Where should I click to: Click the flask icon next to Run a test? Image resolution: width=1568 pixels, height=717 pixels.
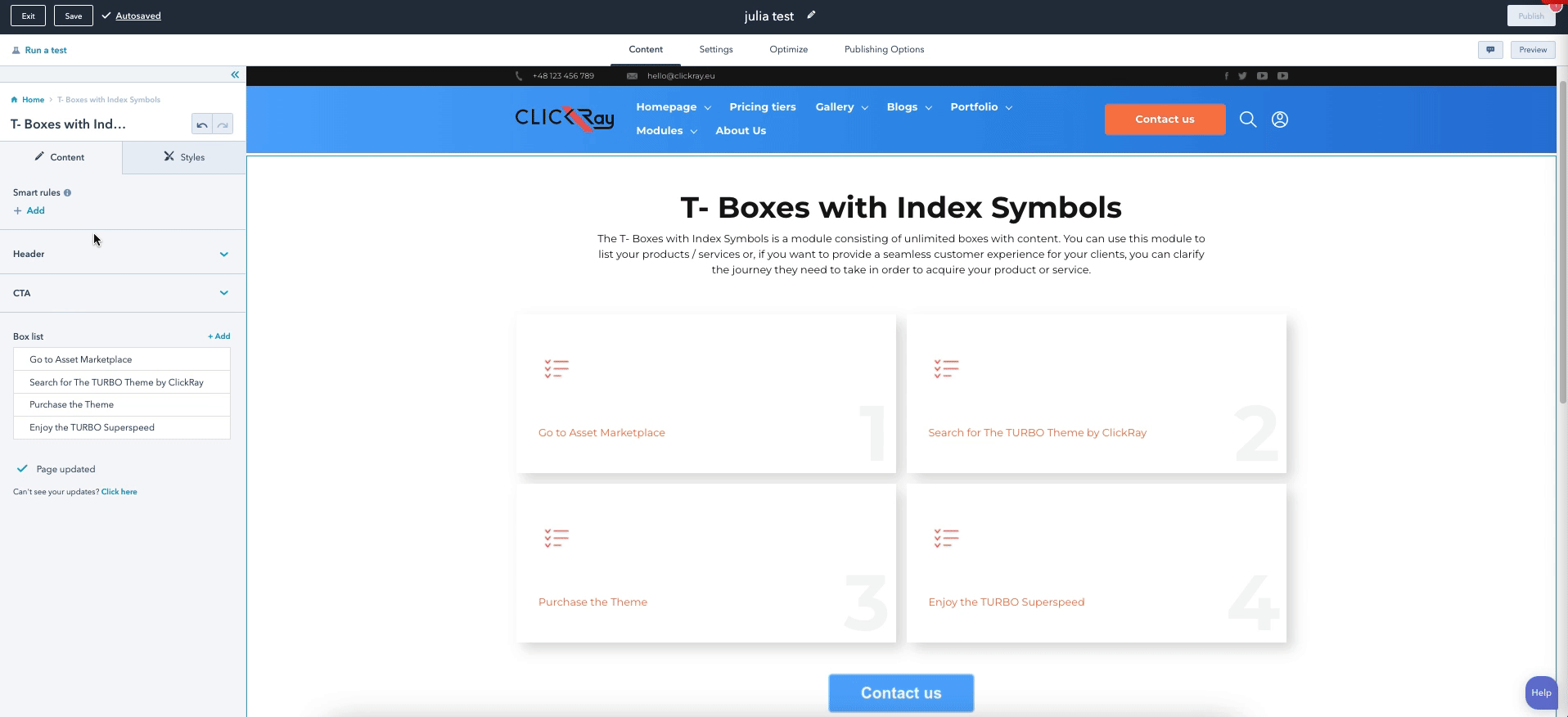(x=16, y=50)
